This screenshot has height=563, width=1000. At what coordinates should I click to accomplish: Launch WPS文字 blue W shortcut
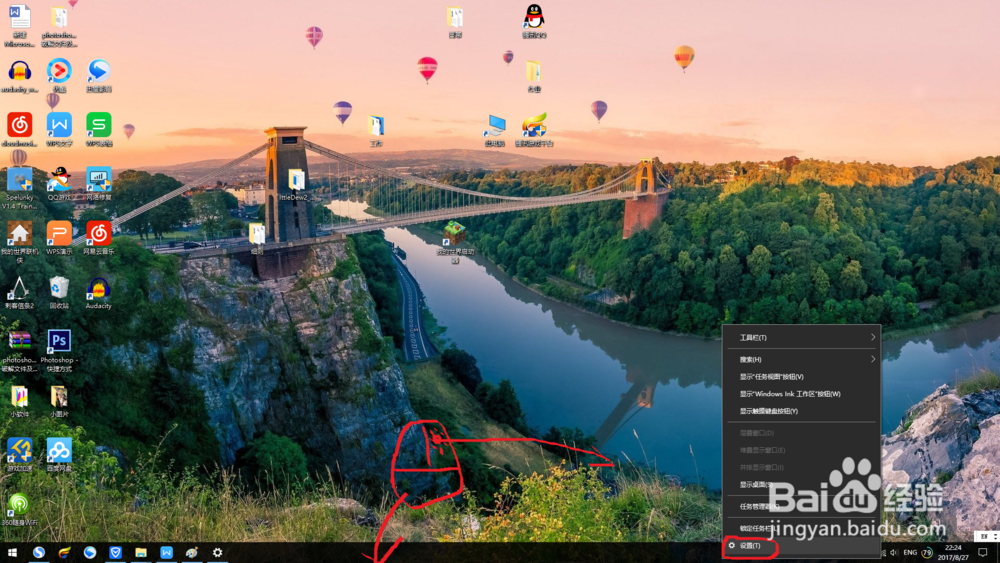point(59,129)
